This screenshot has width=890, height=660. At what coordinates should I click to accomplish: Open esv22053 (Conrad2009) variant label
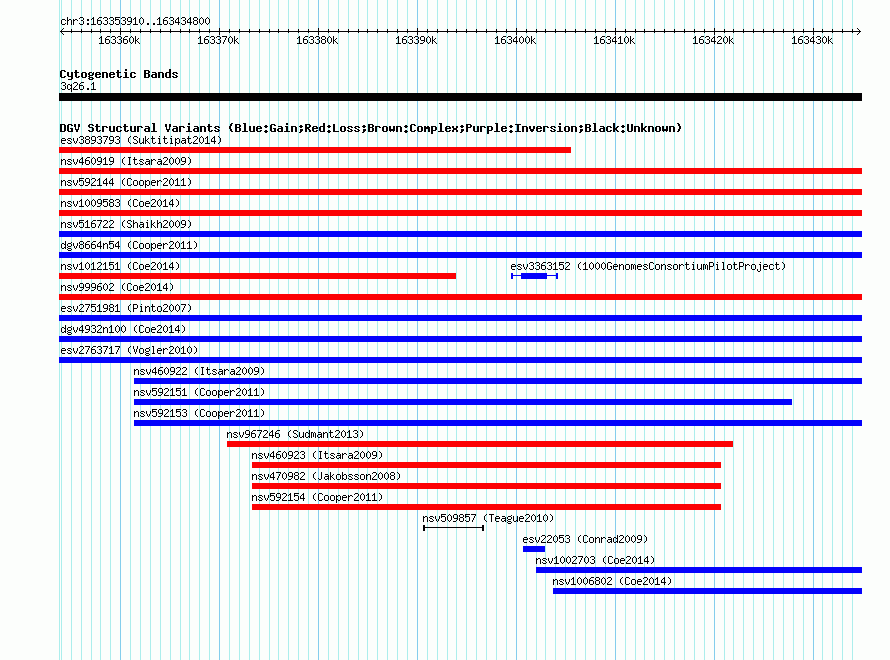tap(585, 539)
